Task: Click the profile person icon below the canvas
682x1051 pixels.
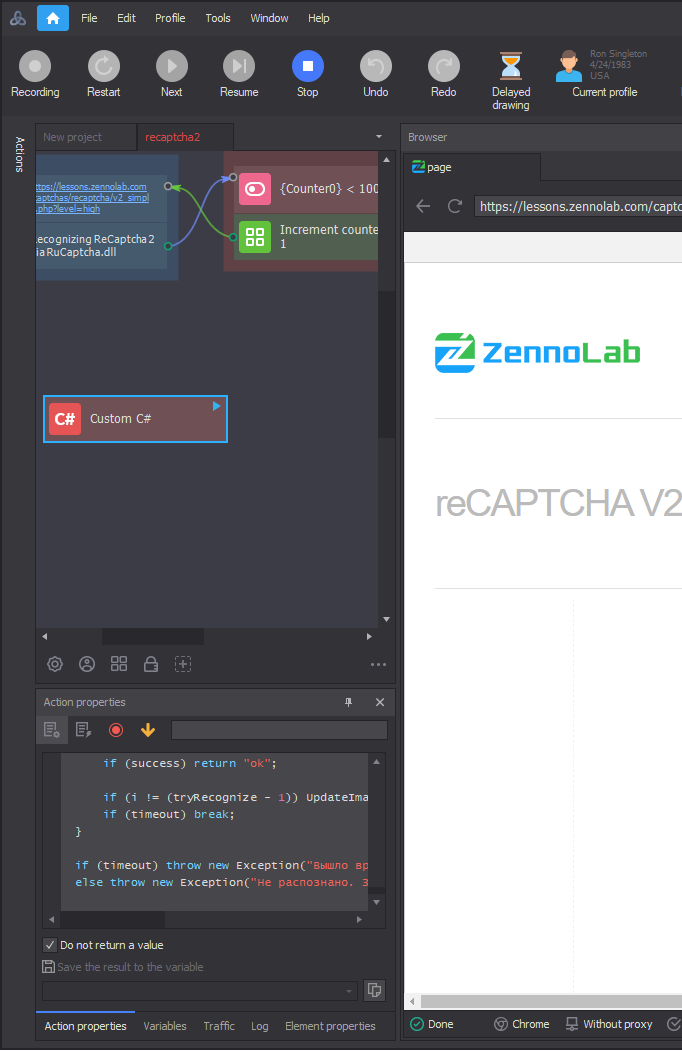Action: (x=87, y=664)
